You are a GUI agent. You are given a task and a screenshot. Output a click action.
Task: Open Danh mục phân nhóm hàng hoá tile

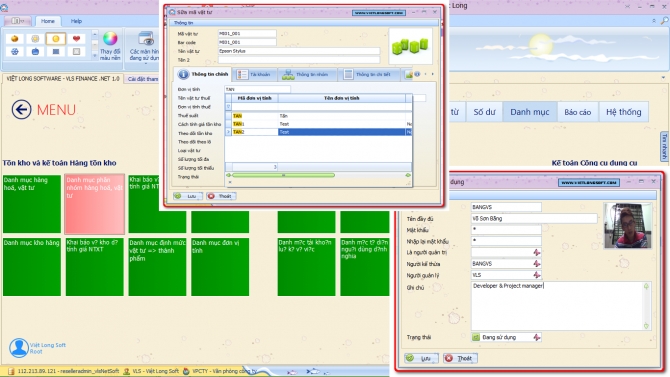(x=94, y=203)
